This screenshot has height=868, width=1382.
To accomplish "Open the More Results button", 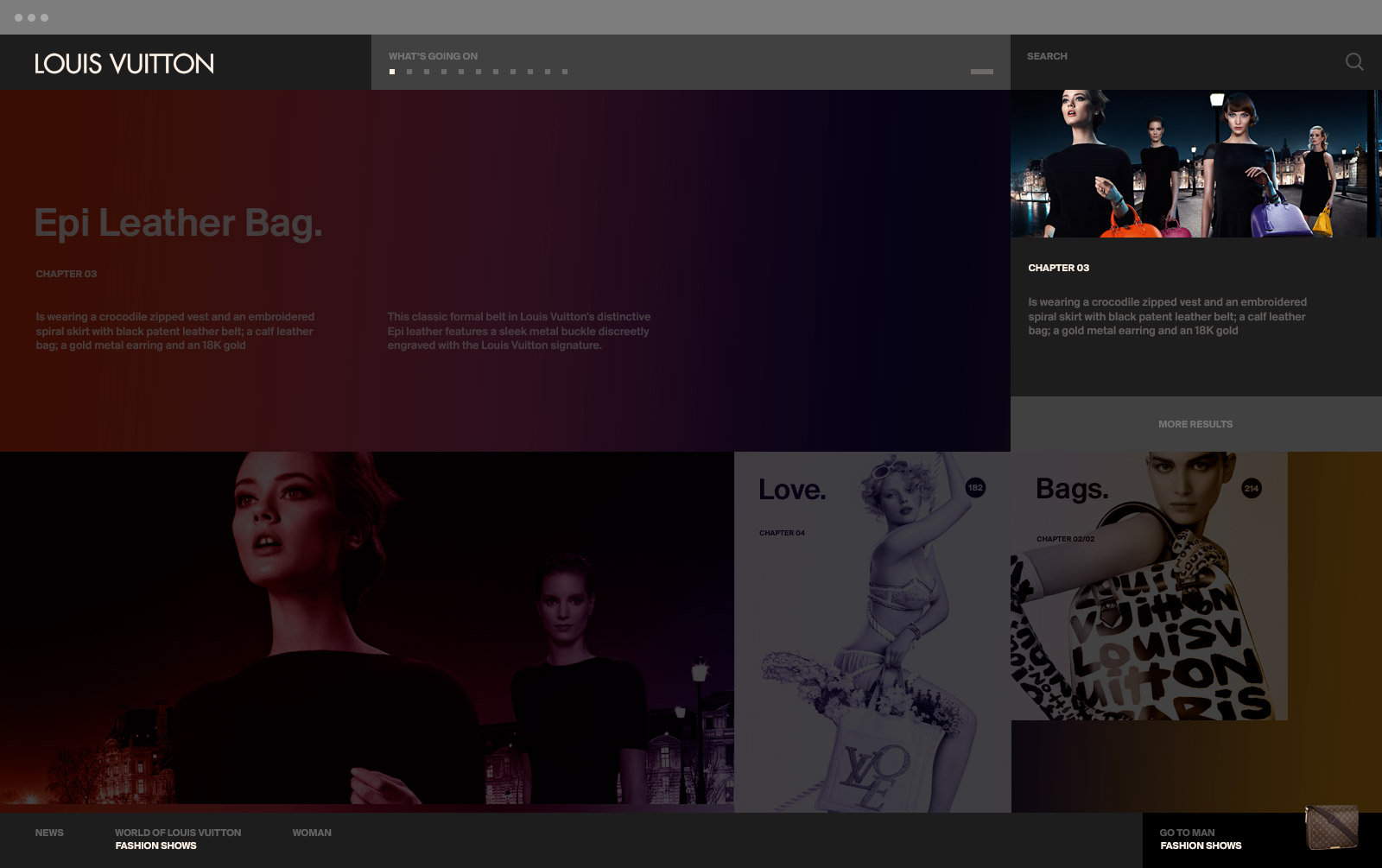I will point(1196,424).
